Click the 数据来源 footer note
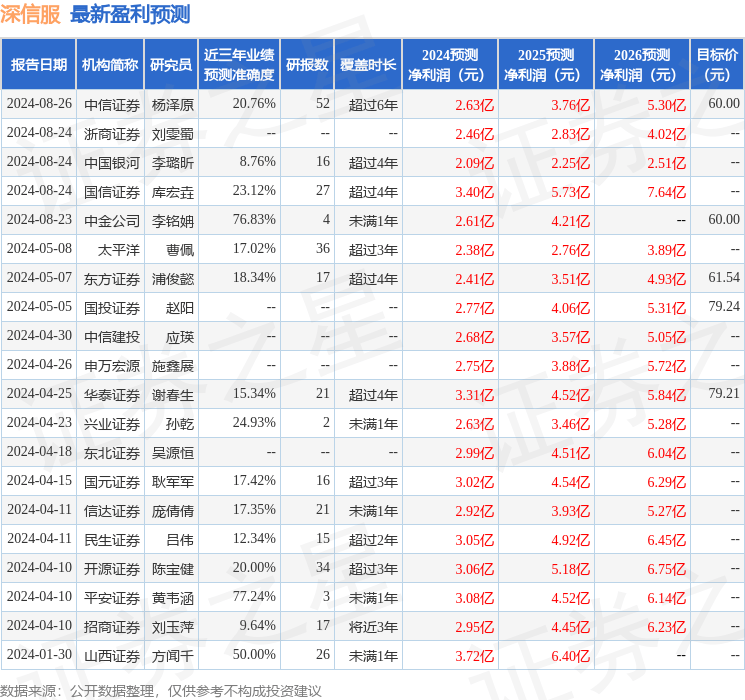This screenshot has width=745, height=700. (161, 690)
